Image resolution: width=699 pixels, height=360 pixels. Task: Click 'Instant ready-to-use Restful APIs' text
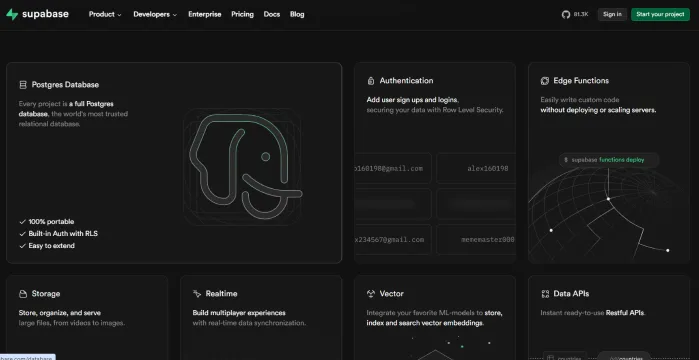point(593,313)
